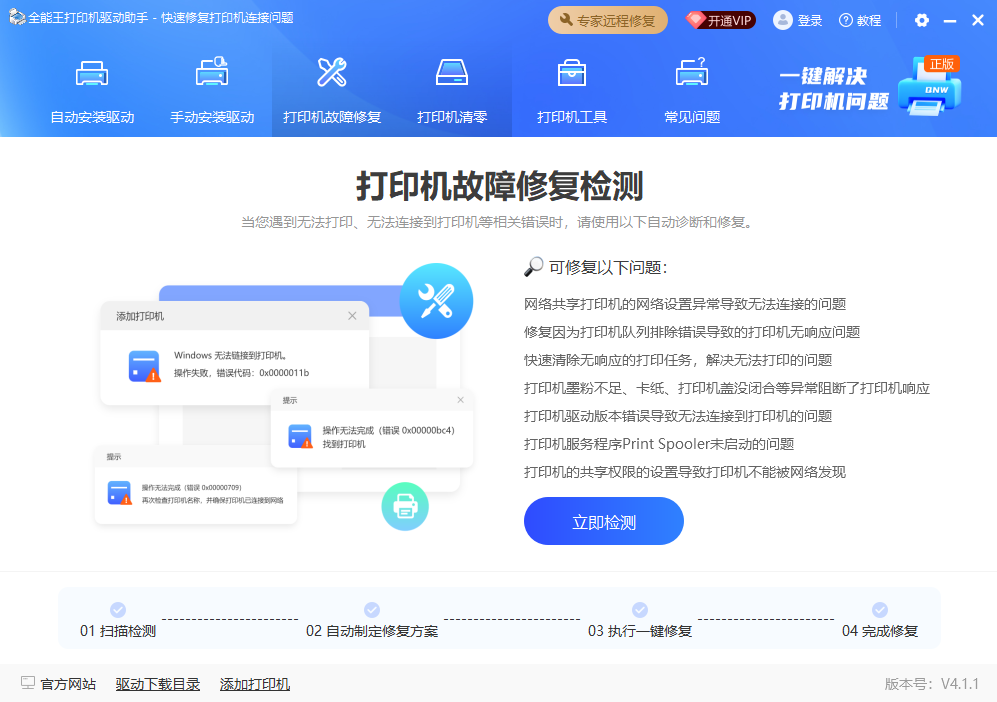Image resolution: width=997 pixels, height=702 pixels.
Task: Close the 添加打印机 dialog illustration
Action: (352, 316)
